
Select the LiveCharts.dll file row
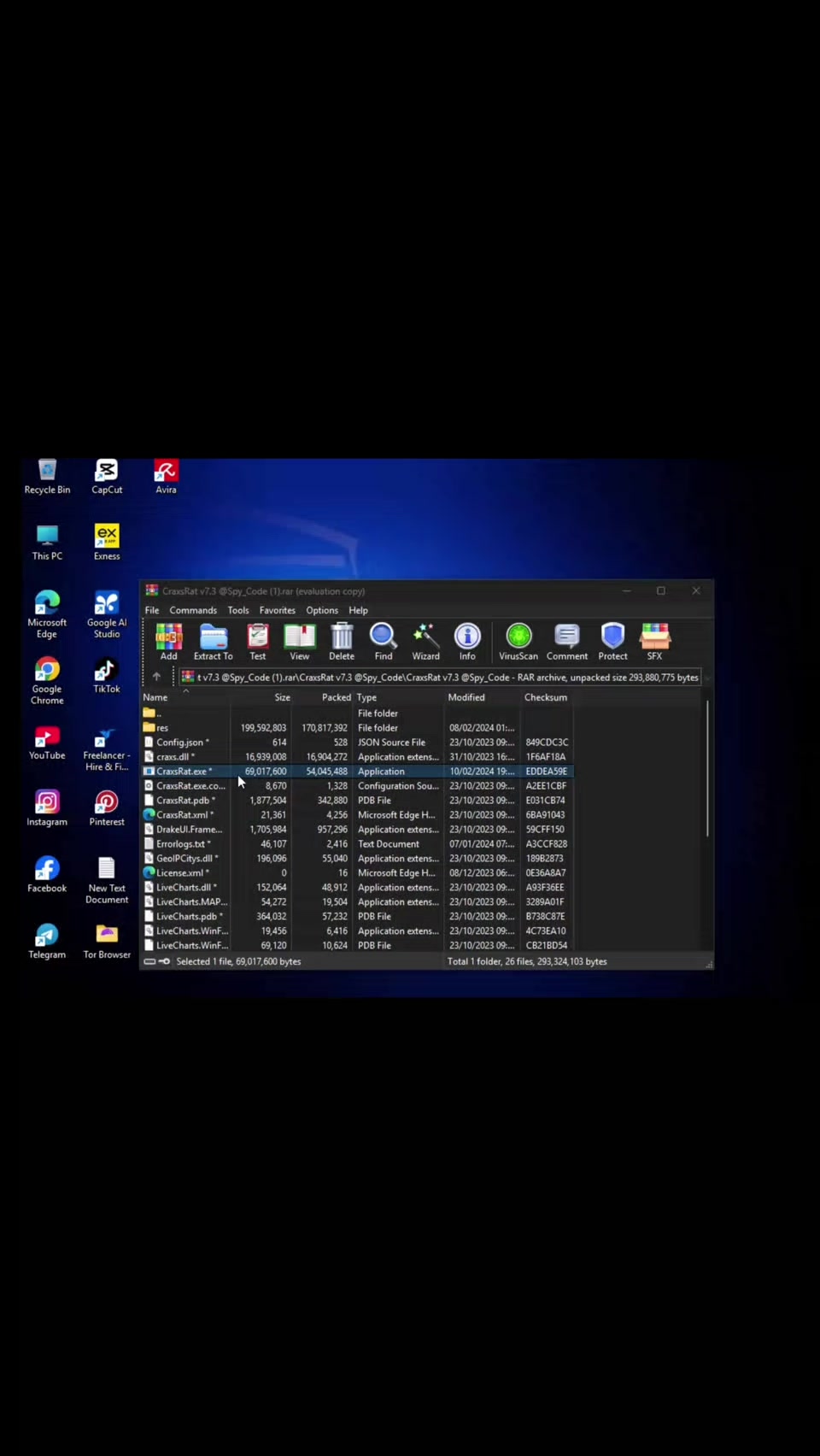(357, 888)
